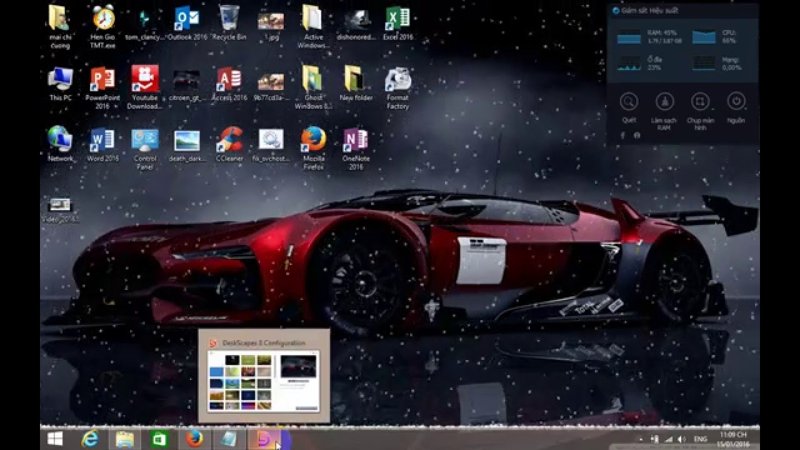Click the Nguồn power button in widget
Image resolution: width=800 pixels, height=450 pixels.
[x=736, y=107]
